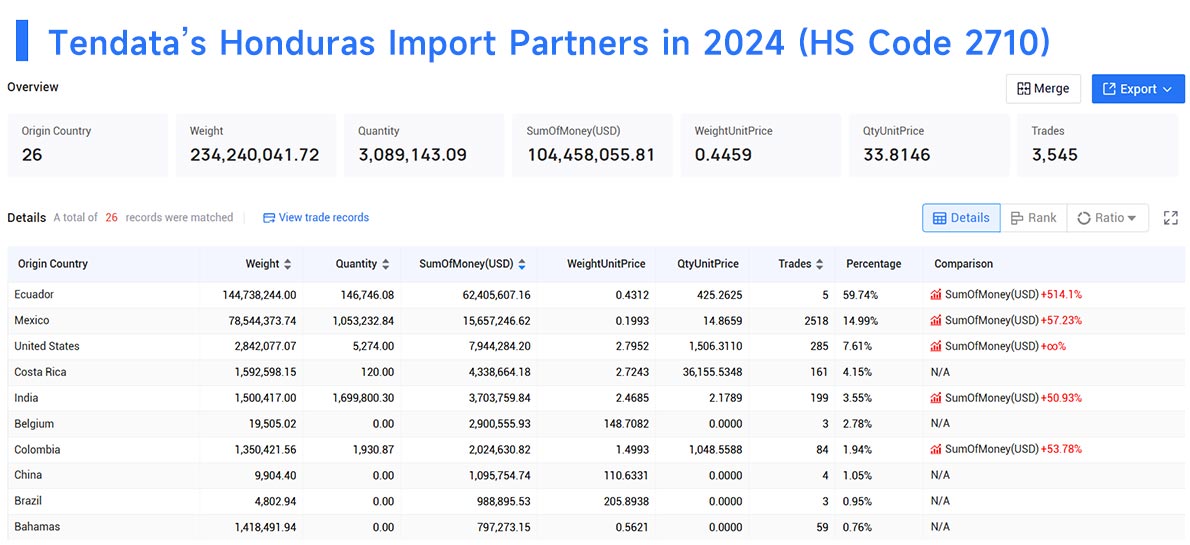Click QtyUnitPrice overview value 33.8146
The image size is (1190, 545).
tap(896, 156)
